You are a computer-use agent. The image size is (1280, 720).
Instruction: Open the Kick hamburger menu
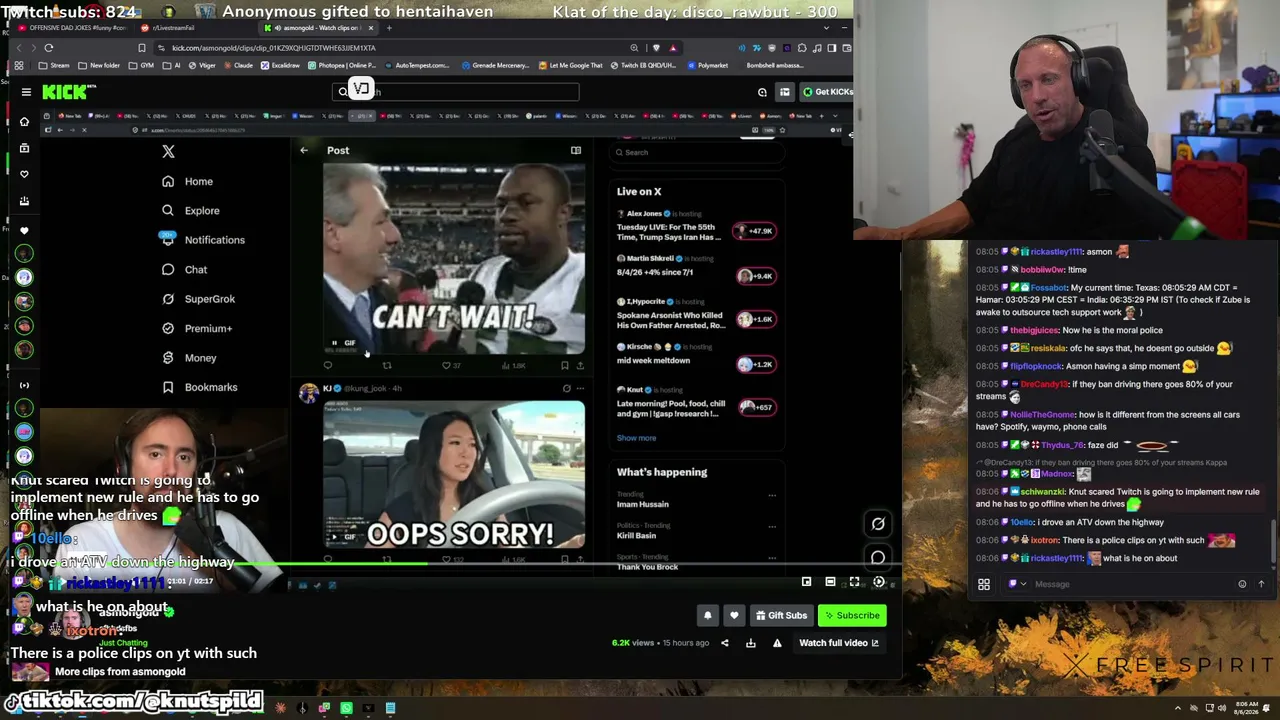(x=26, y=92)
